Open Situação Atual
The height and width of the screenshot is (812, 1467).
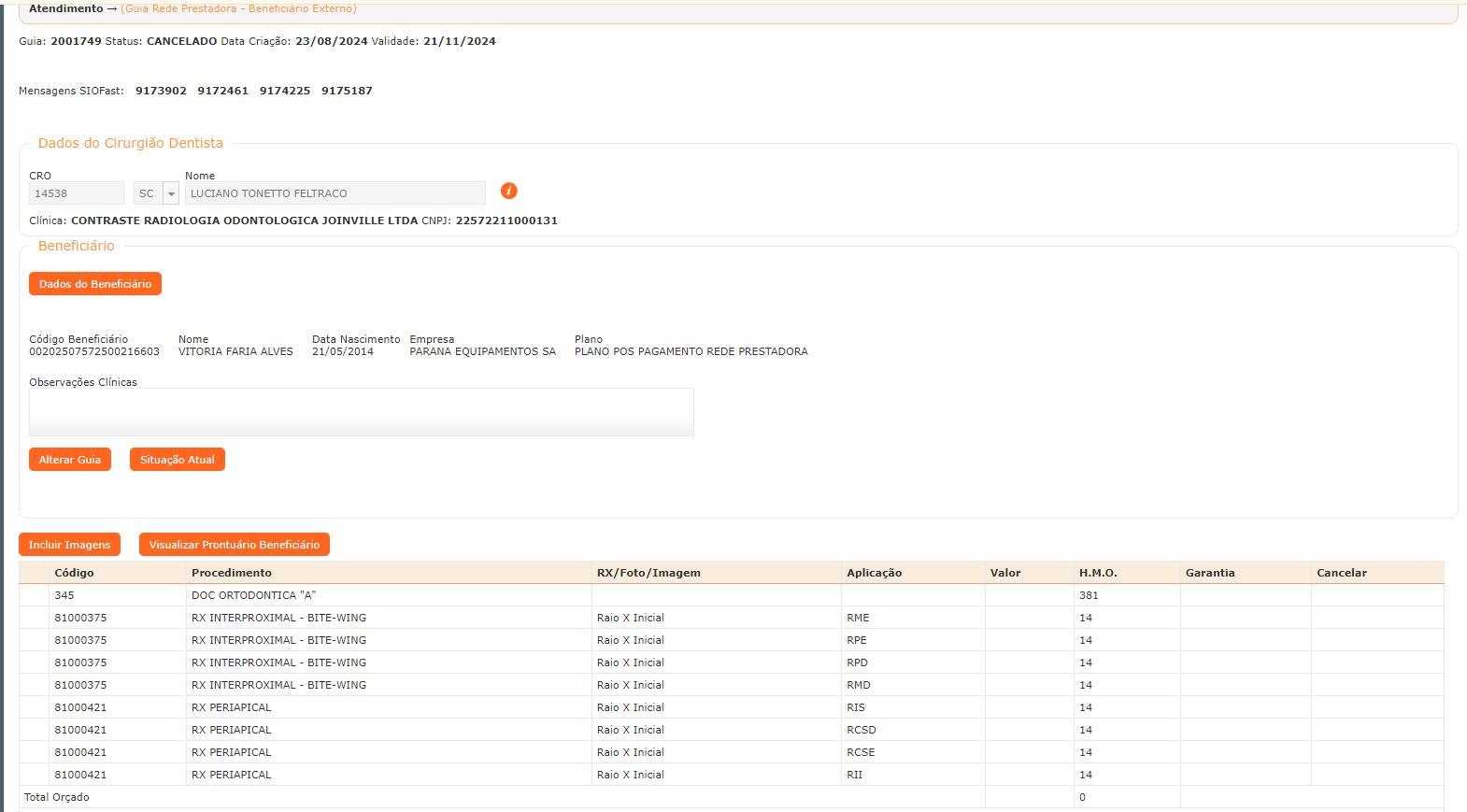pos(178,460)
